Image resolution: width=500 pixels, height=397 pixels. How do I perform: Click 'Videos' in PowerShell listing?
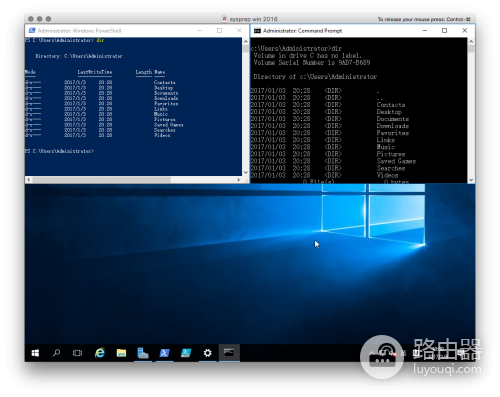pyautogui.click(x=162, y=135)
